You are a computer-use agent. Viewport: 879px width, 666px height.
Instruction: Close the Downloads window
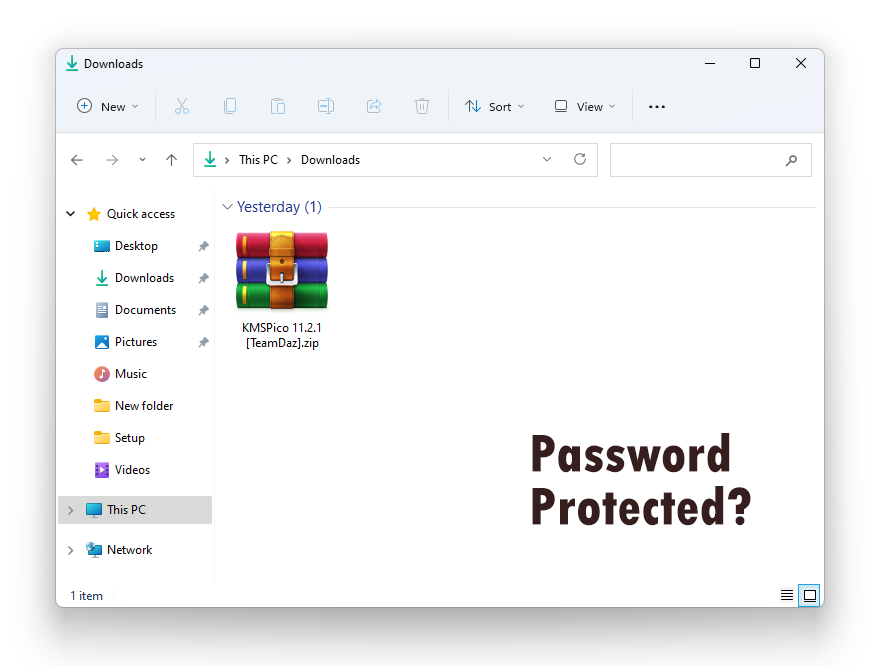pyautogui.click(x=801, y=63)
